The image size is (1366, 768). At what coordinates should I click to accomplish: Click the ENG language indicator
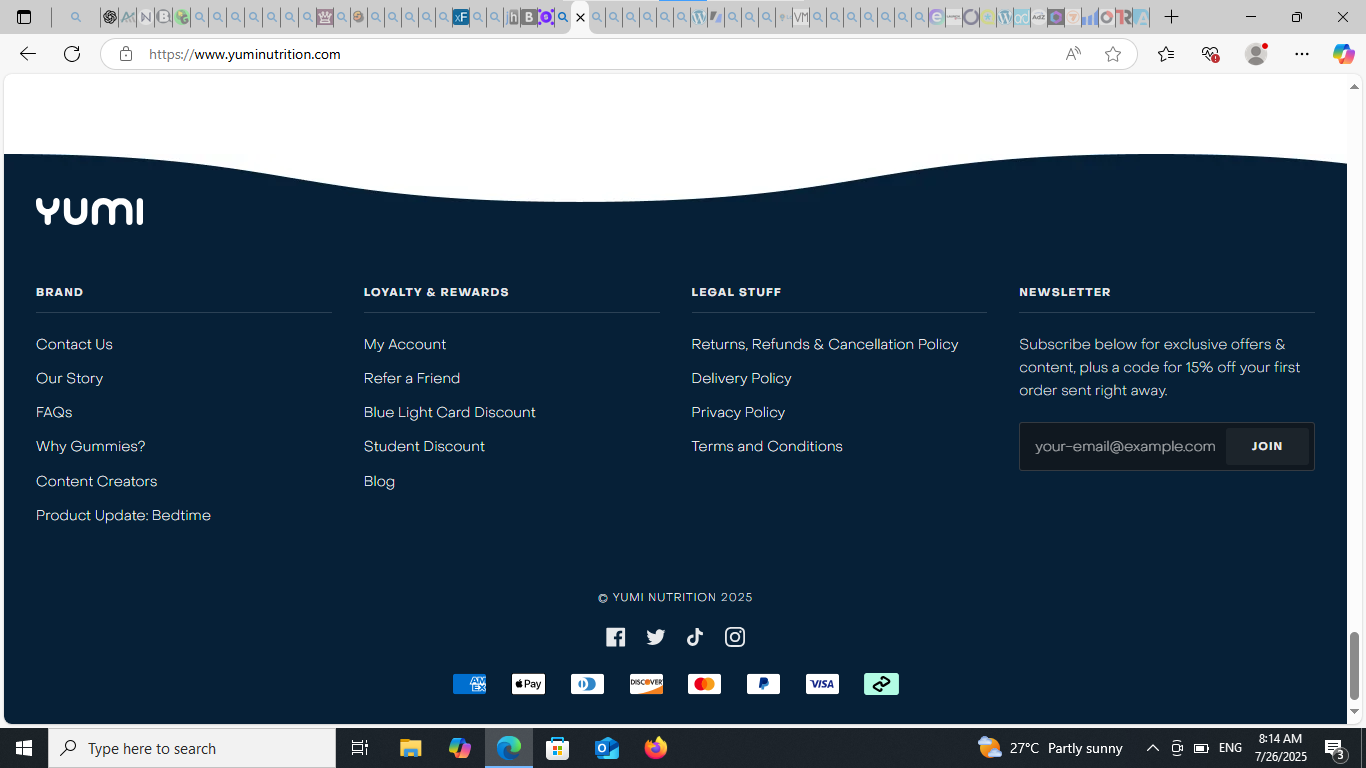[1230, 748]
